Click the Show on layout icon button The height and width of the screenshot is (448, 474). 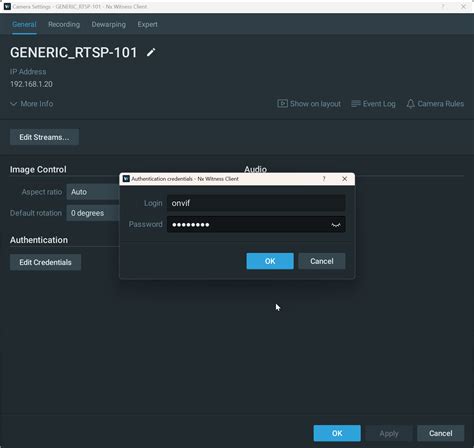[309, 104]
